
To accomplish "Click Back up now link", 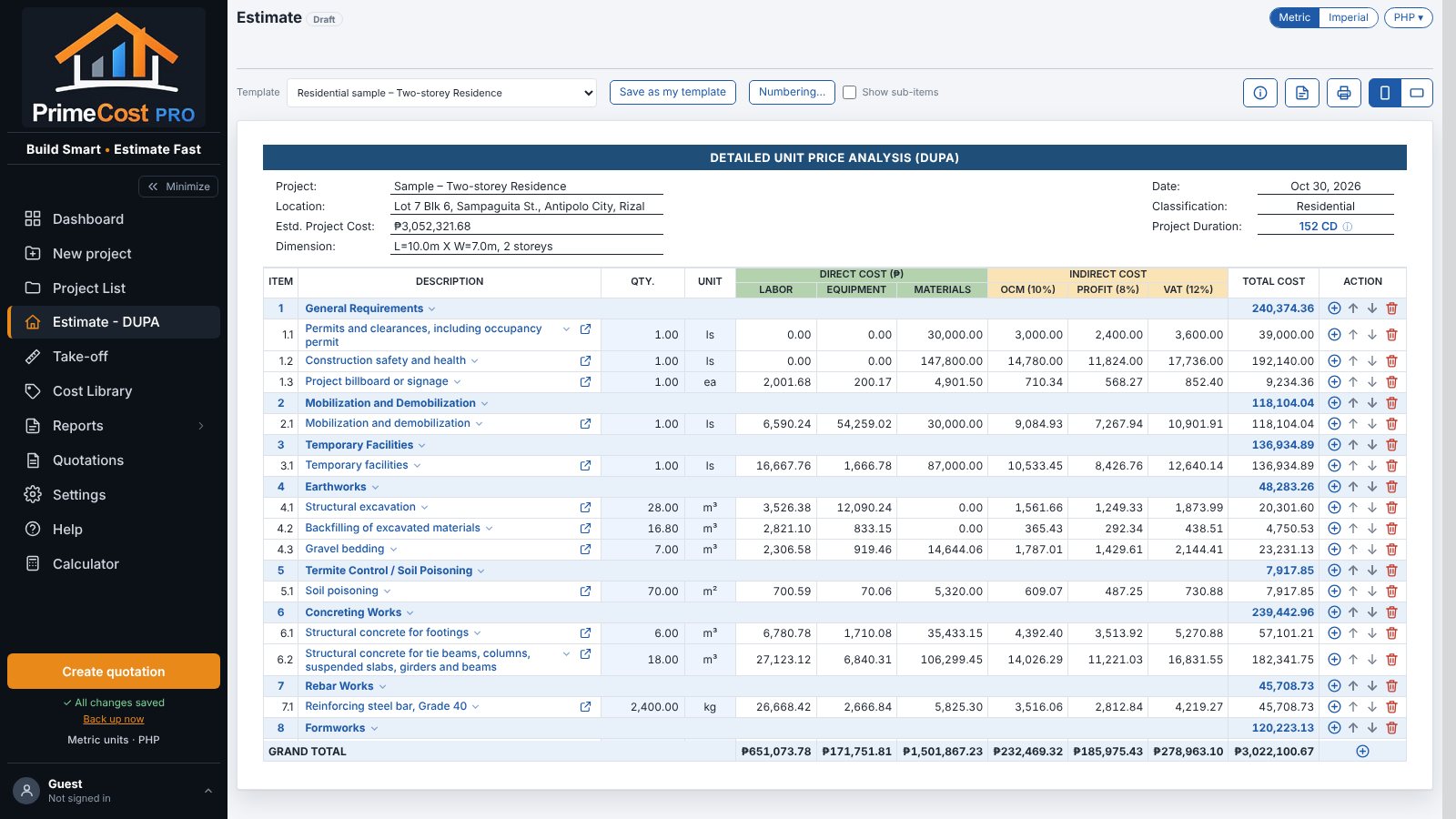I will tap(114, 719).
